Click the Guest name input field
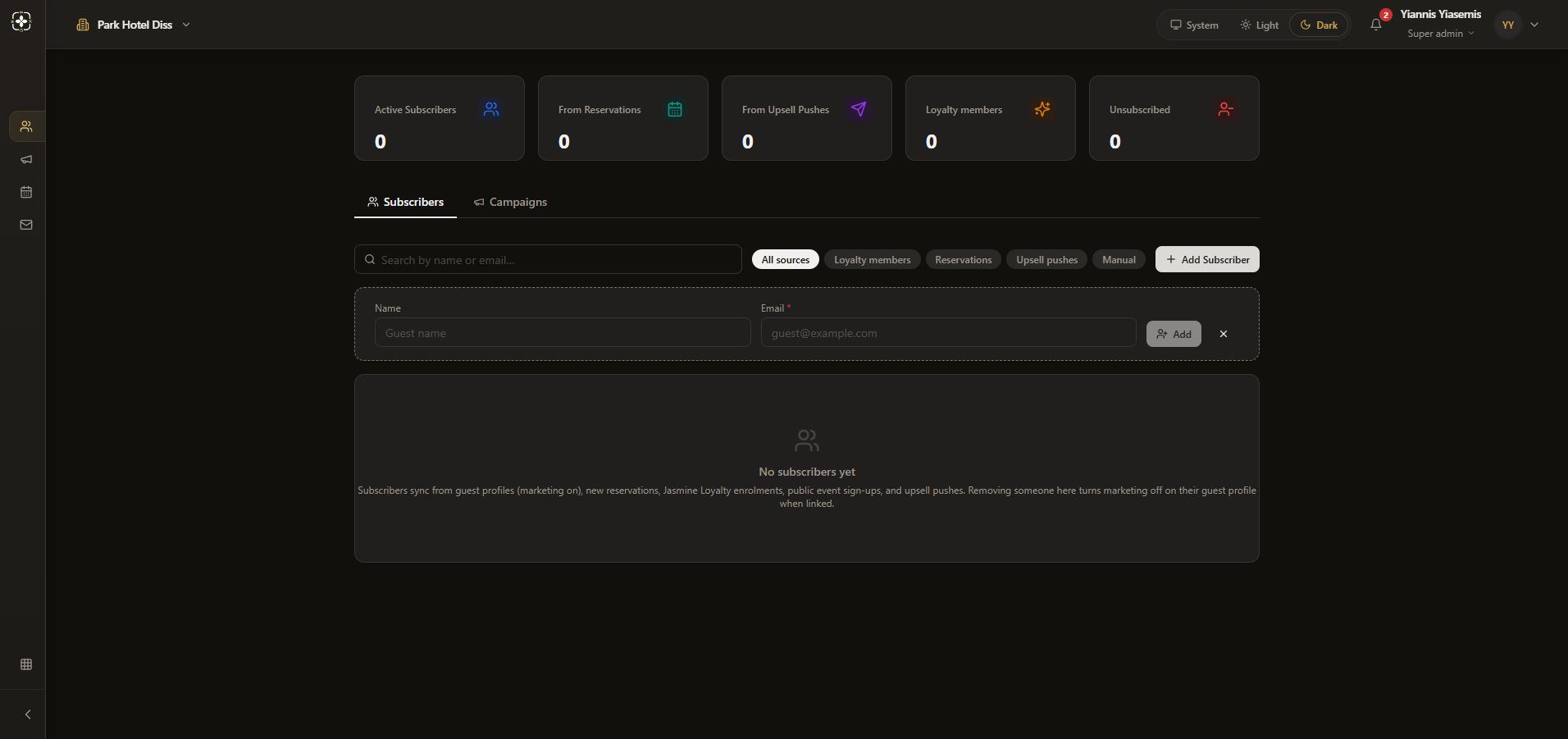This screenshot has height=739, width=1568. tap(563, 332)
